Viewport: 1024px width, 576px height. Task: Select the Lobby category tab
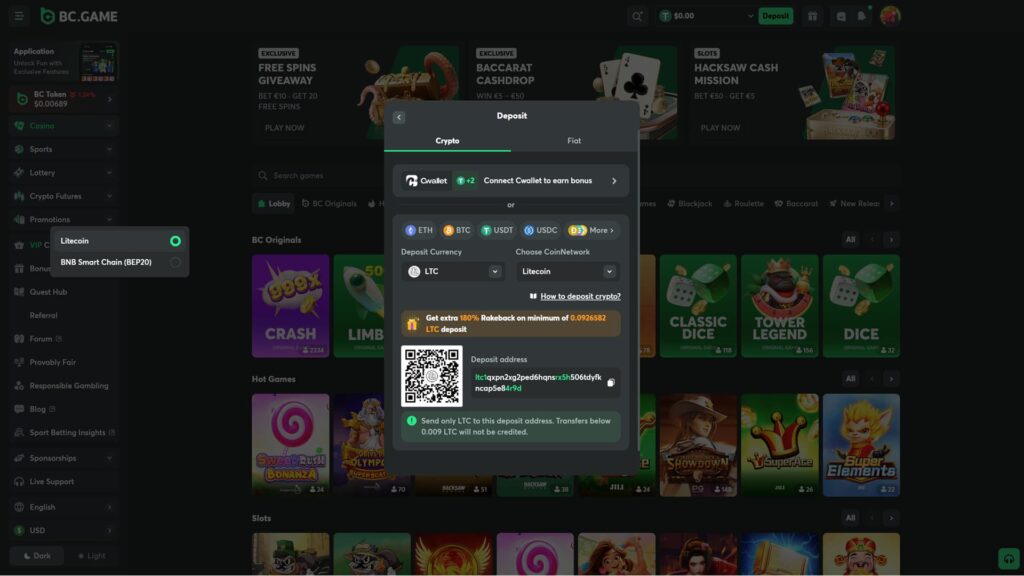pos(274,204)
